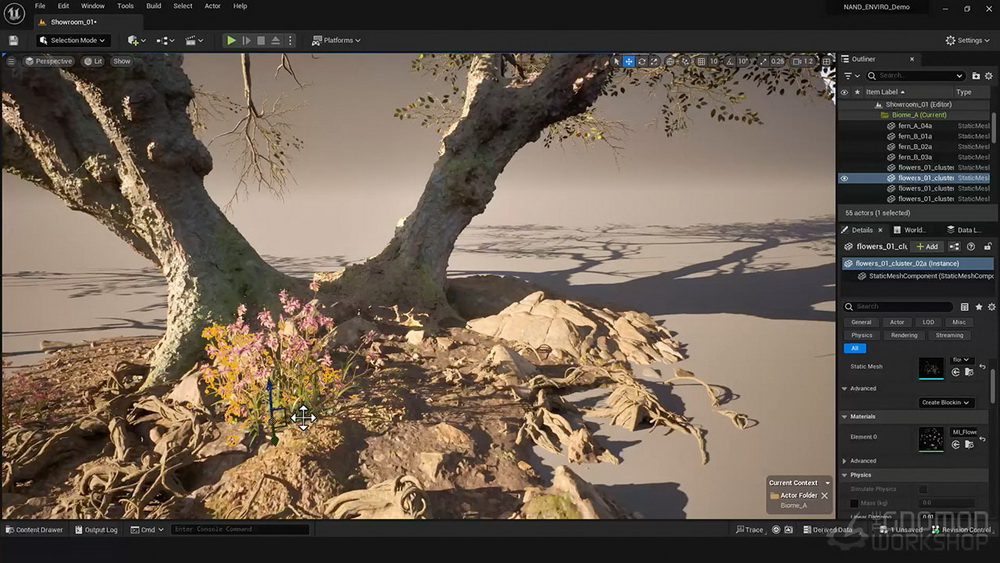Save the current level with the floppy icon
Viewport: 1000px width, 563px height.
(13, 40)
